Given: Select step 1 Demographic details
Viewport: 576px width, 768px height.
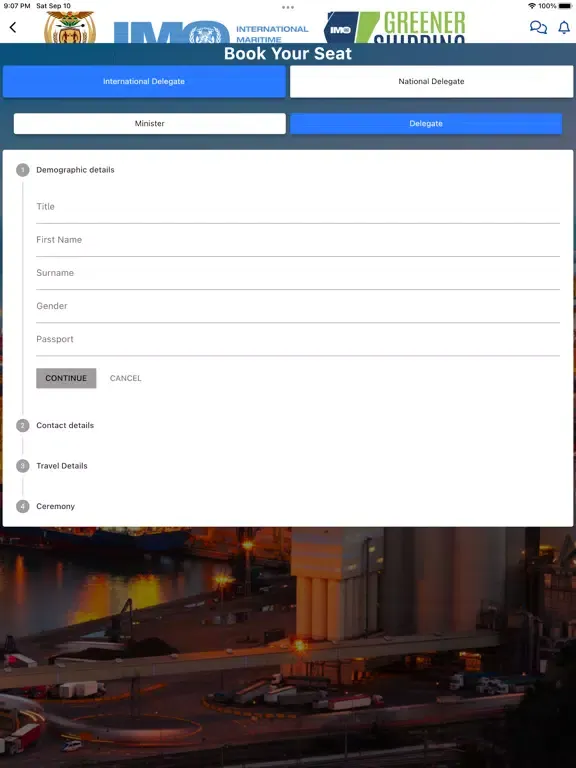Looking at the screenshot, I should 65,170.
